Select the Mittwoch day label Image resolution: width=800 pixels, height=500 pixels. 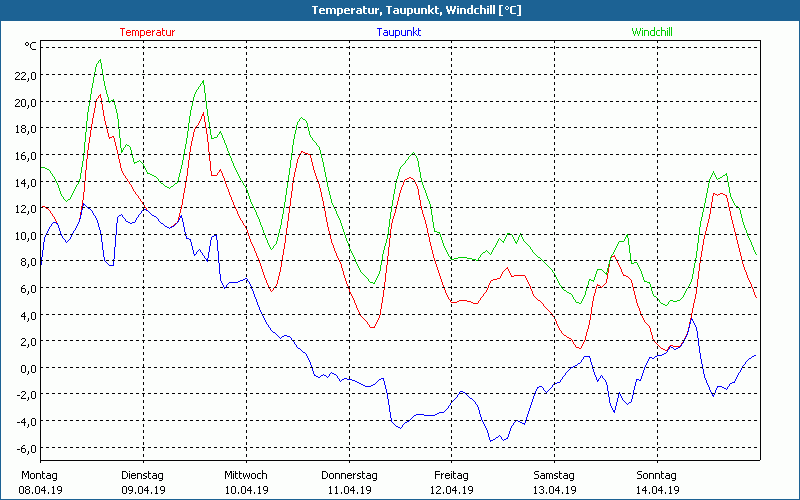(245, 475)
